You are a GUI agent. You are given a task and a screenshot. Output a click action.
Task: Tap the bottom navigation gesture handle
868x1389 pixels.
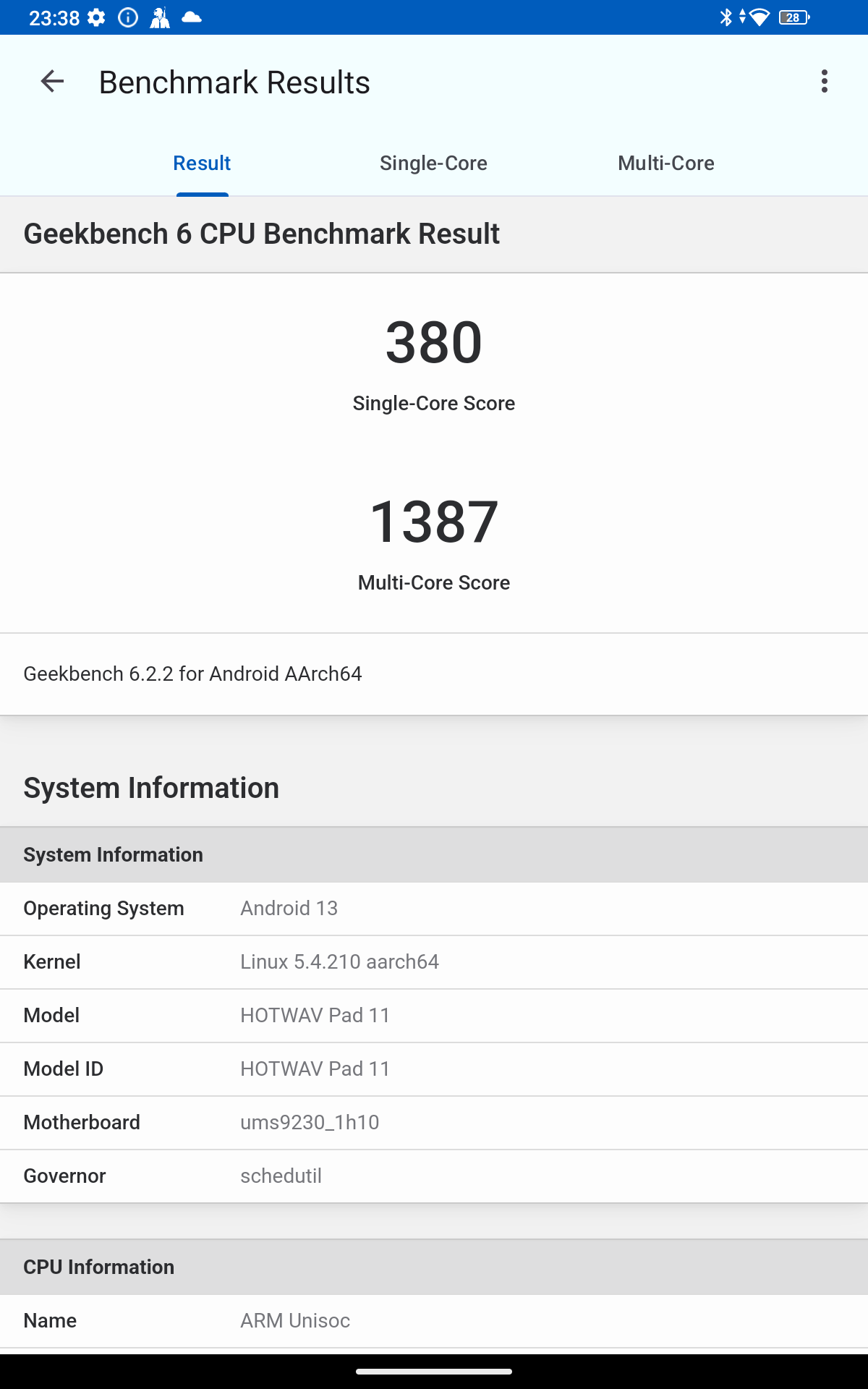(434, 1371)
